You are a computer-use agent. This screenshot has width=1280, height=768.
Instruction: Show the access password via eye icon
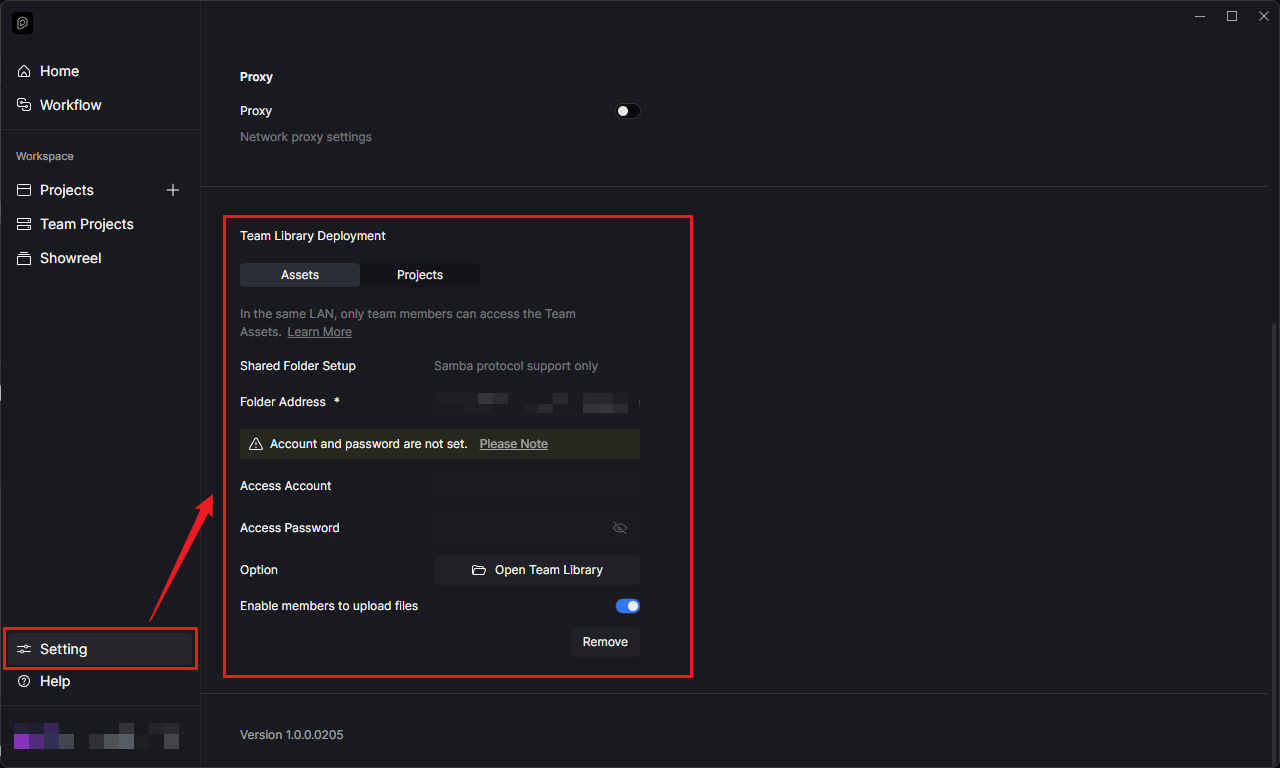click(x=620, y=528)
